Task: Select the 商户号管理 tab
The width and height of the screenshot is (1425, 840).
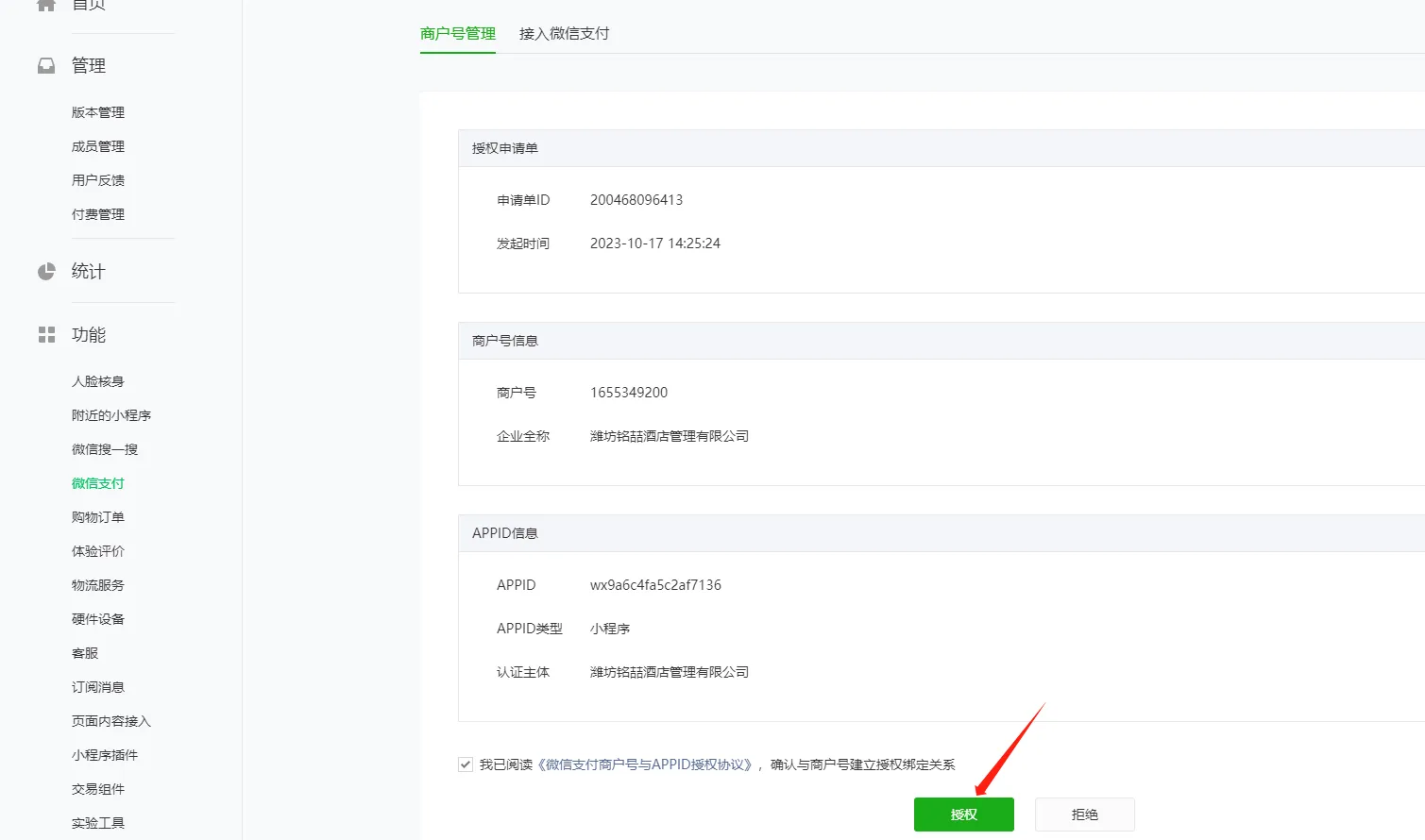Action: tap(457, 32)
